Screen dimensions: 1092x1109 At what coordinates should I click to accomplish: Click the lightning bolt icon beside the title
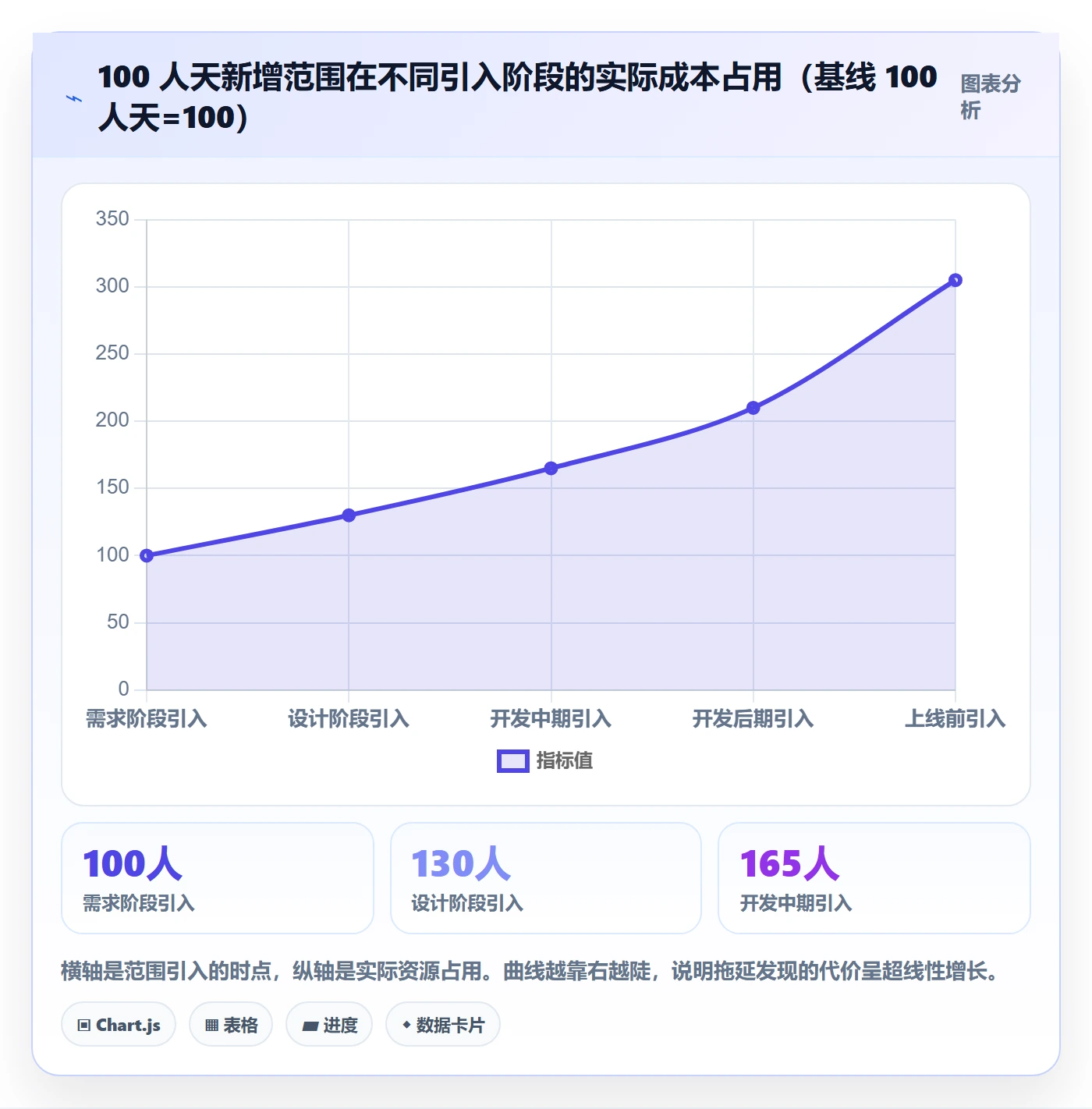[74, 98]
